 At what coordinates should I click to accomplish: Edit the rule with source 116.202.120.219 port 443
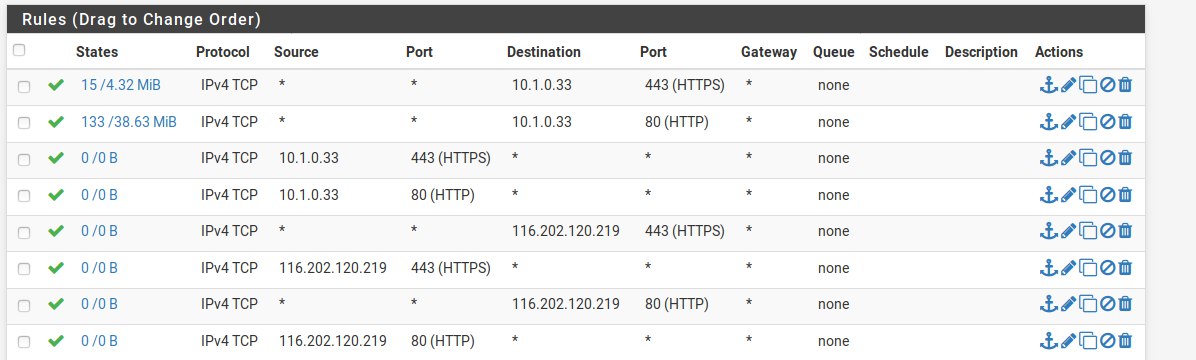click(x=1069, y=268)
